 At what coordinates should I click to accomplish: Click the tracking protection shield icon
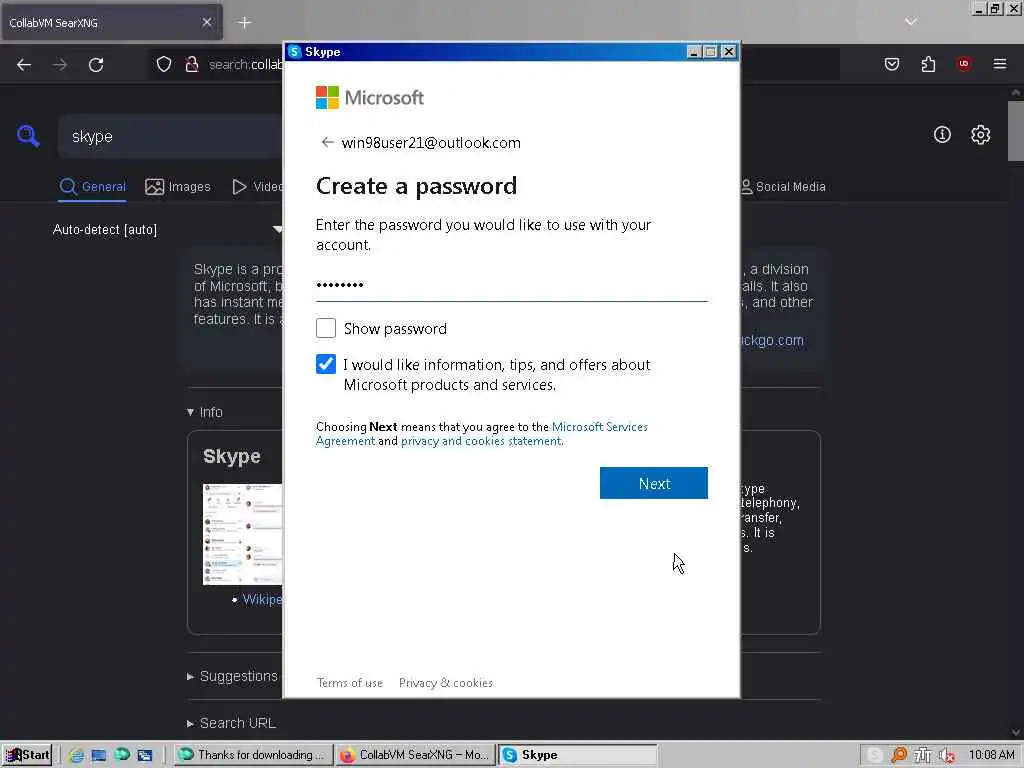164,64
